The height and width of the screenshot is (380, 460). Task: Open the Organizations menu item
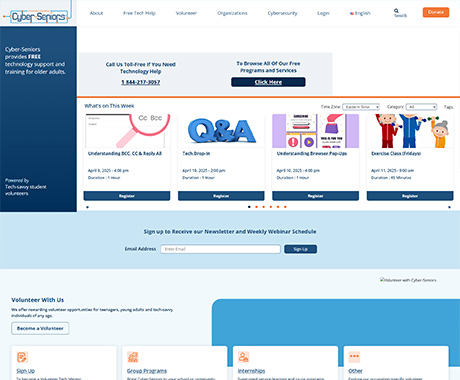232,13
